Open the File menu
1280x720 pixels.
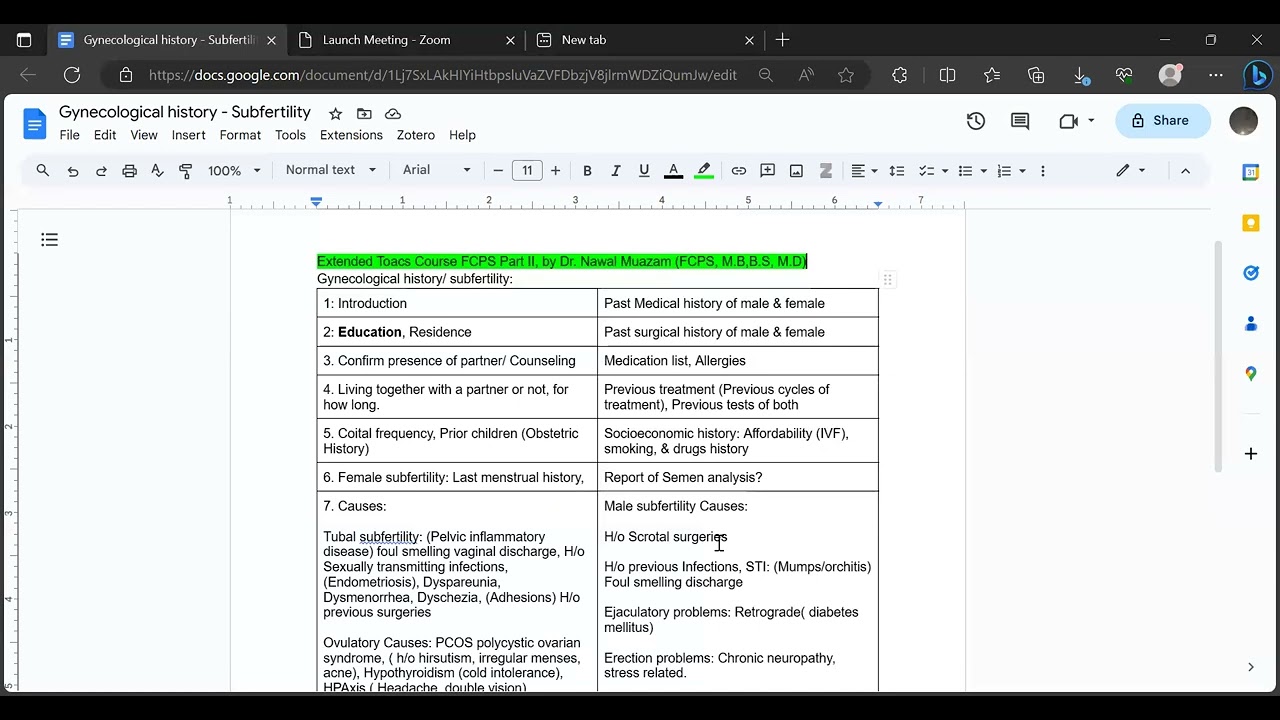coord(70,135)
